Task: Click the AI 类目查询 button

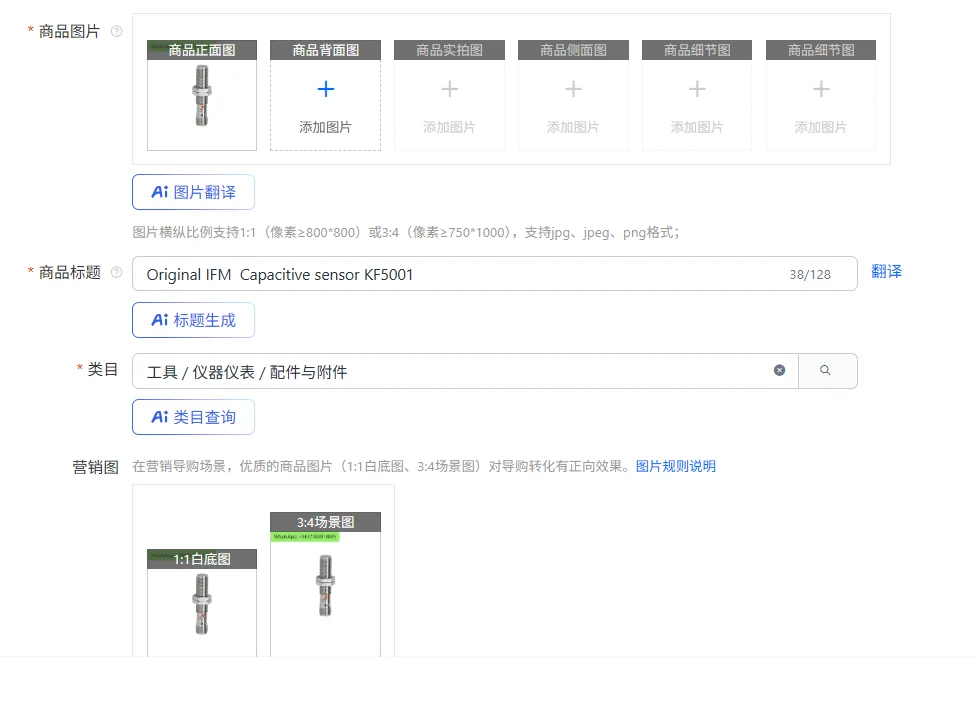Action: pos(193,417)
